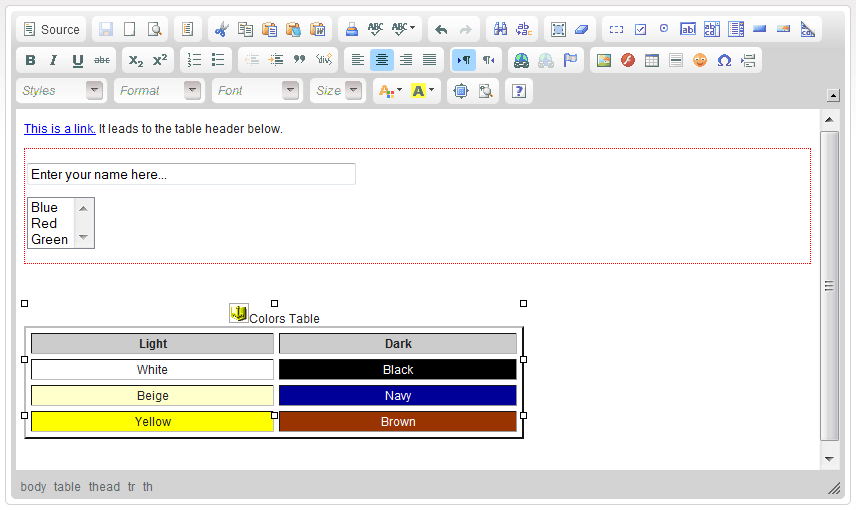Toggle left-to-right text direction
The height and width of the screenshot is (510, 856).
coord(464,60)
